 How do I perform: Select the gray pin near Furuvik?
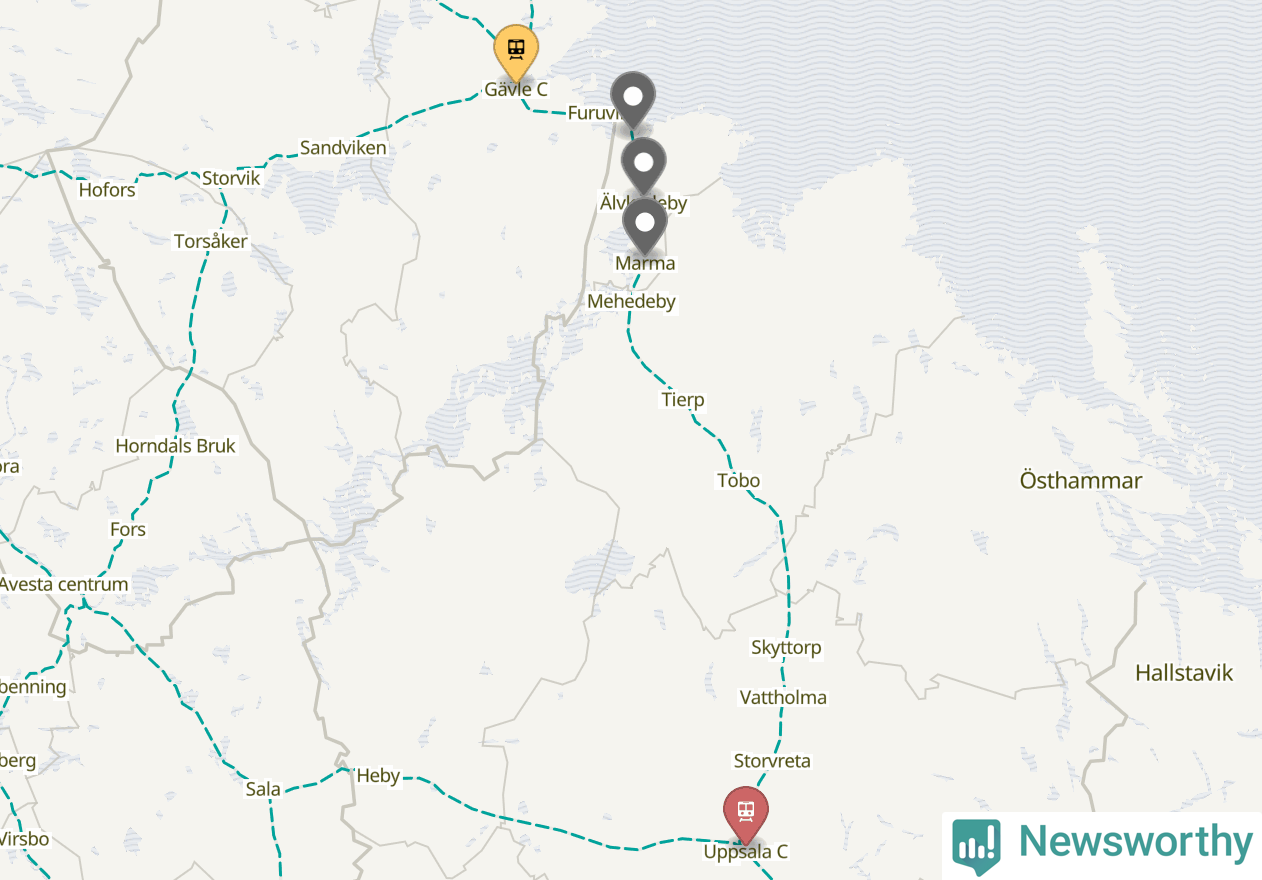click(x=633, y=101)
